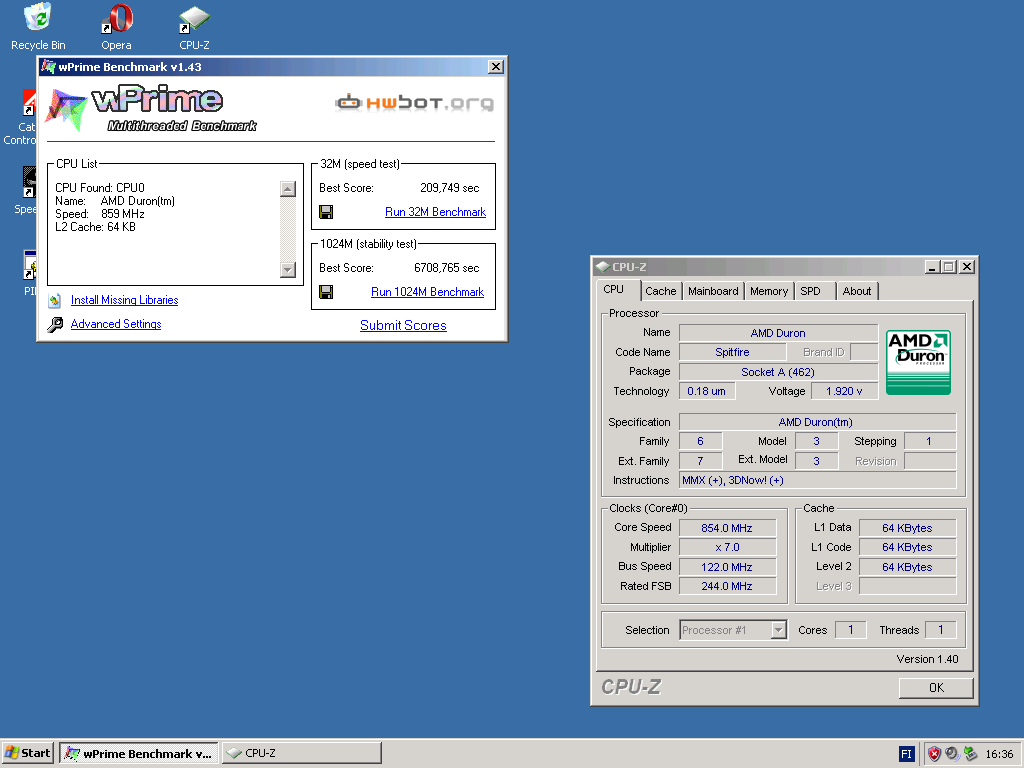Switch to the About tab
Image resolution: width=1024 pixels, height=768 pixels.
[857, 291]
